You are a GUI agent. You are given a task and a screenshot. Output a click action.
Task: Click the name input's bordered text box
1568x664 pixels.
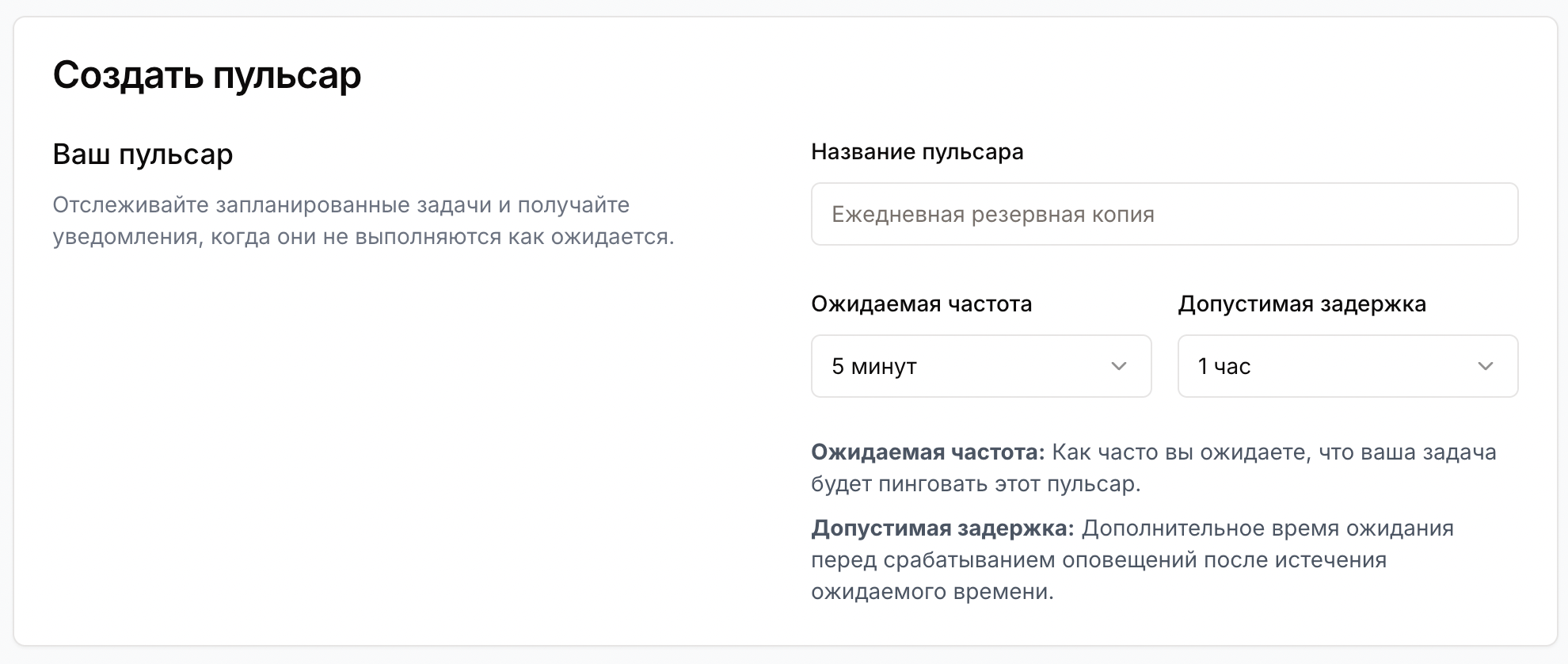tap(1164, 214)
